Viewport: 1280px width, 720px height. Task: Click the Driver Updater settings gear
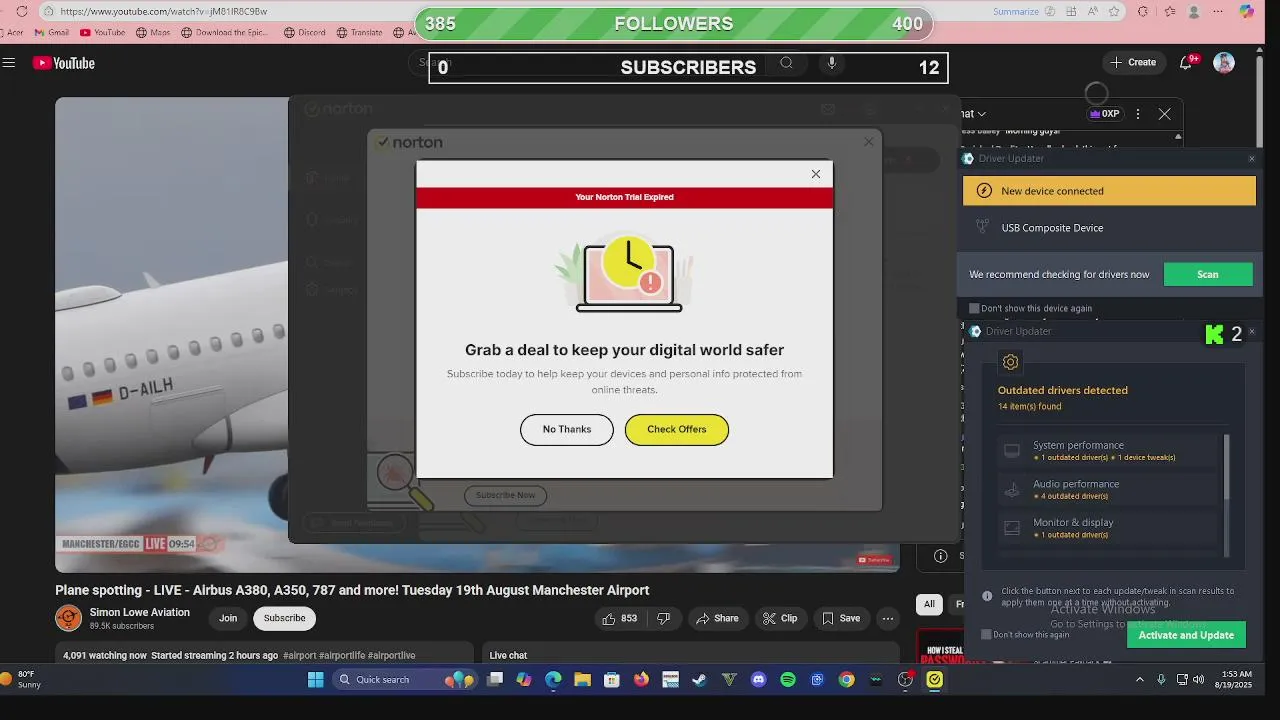pyautogui.click(x=1010, y=362)
